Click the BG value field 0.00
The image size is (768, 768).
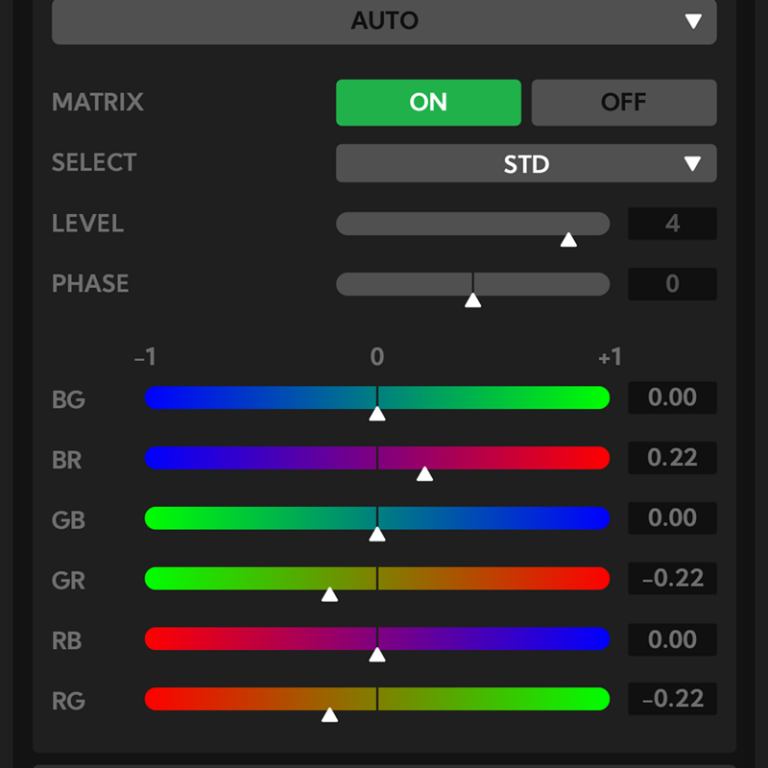[x=672, y=398]
